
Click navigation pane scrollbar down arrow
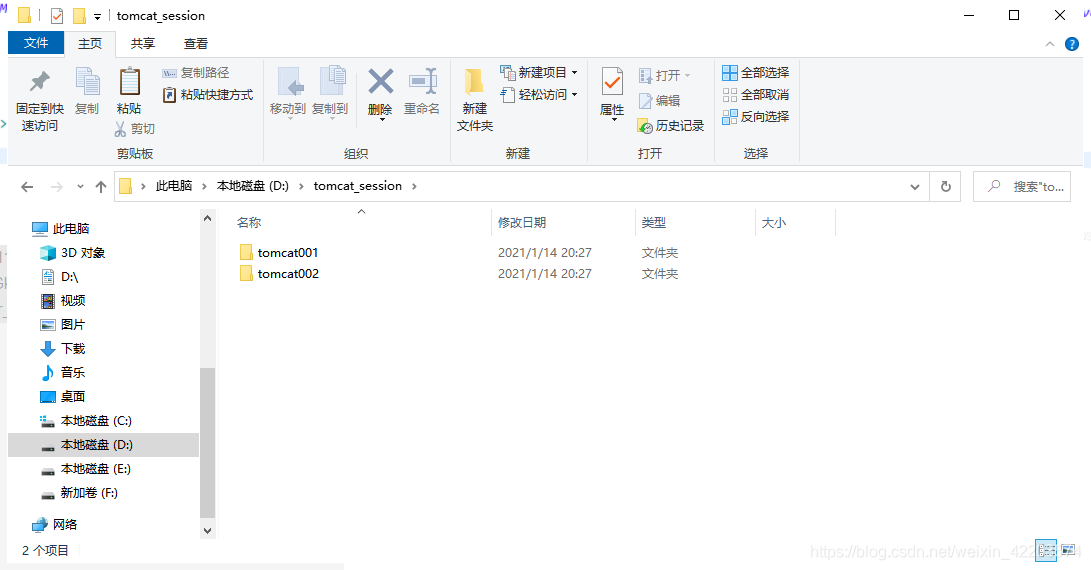click(x=207, y=530)
